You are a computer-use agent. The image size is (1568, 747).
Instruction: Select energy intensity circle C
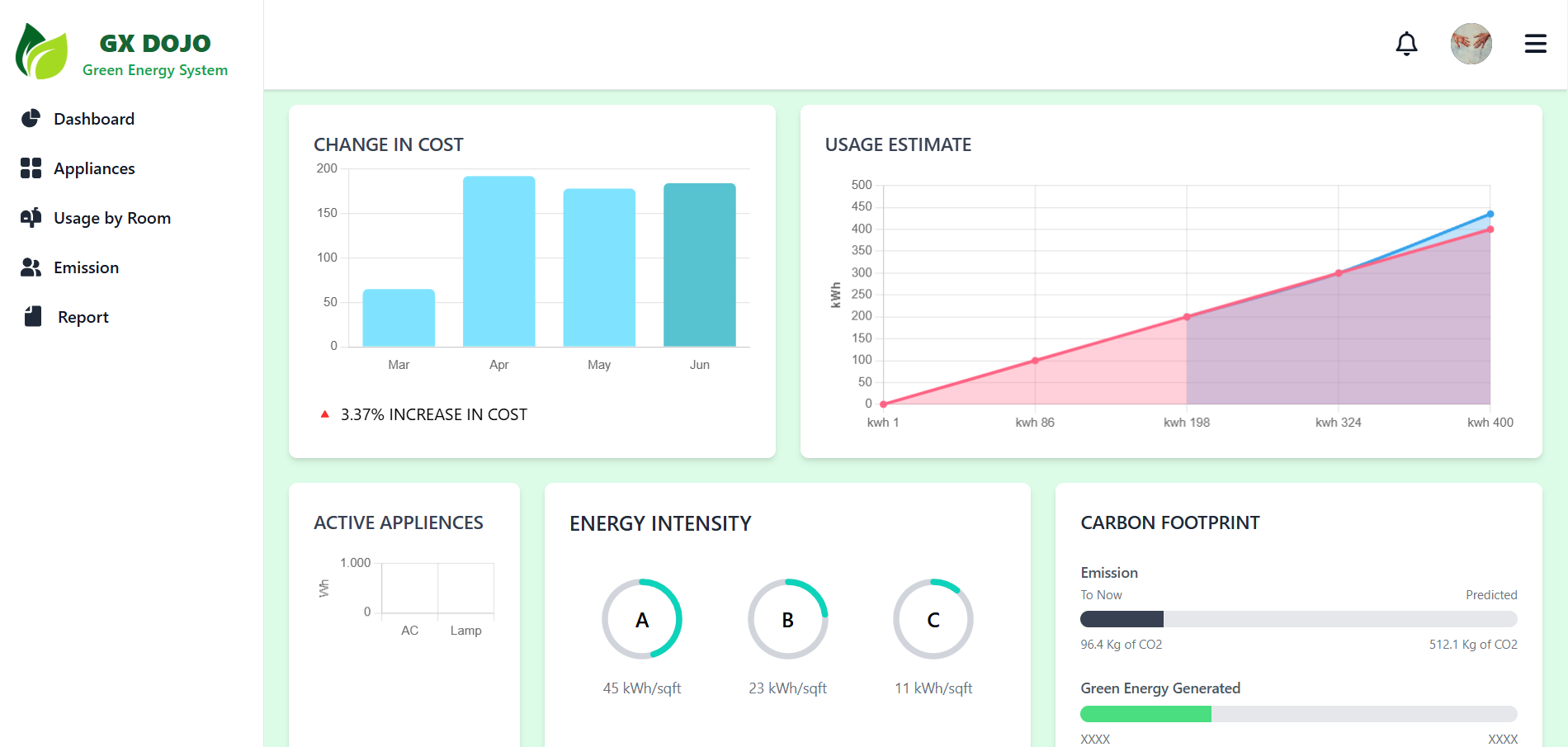click(933, 619)
